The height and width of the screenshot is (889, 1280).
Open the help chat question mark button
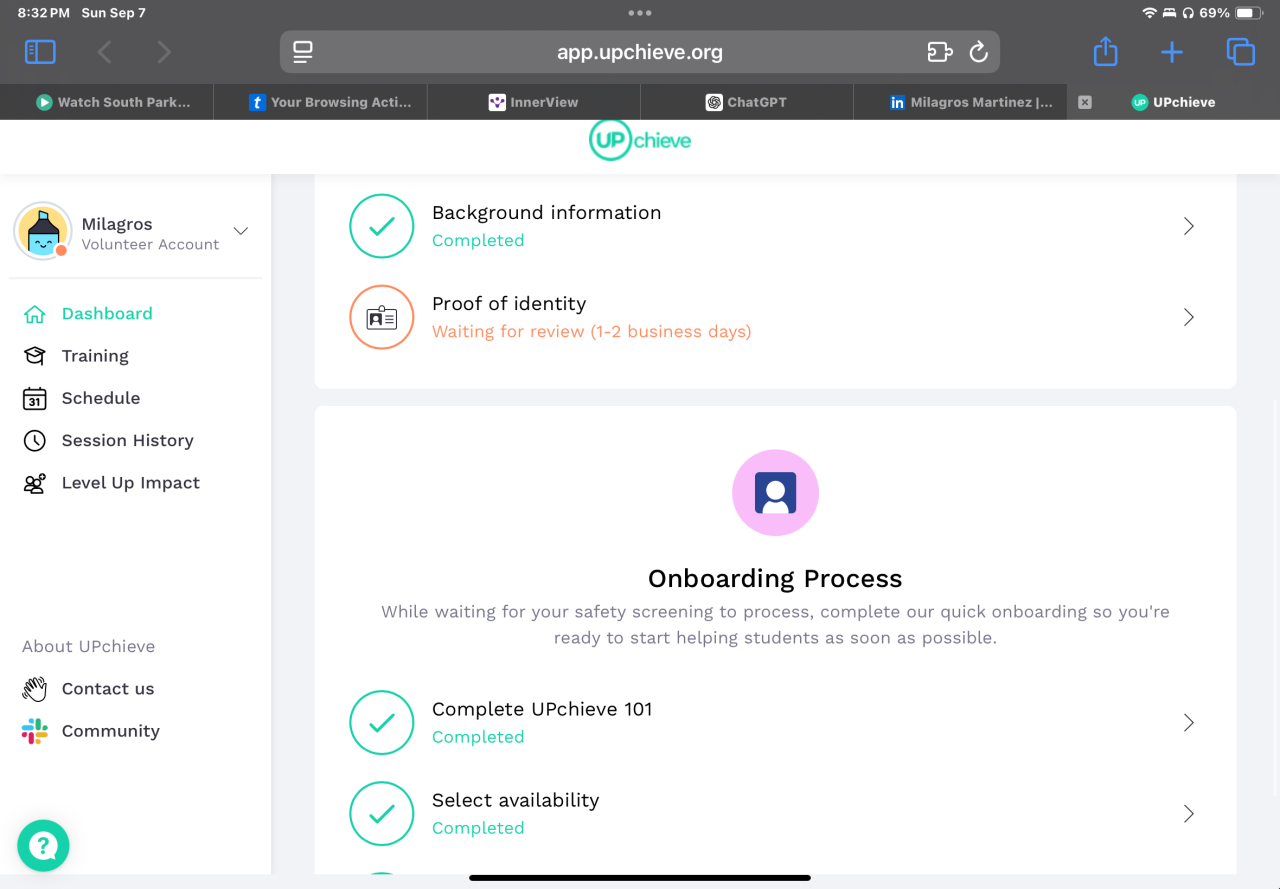[x=43, y=846]
